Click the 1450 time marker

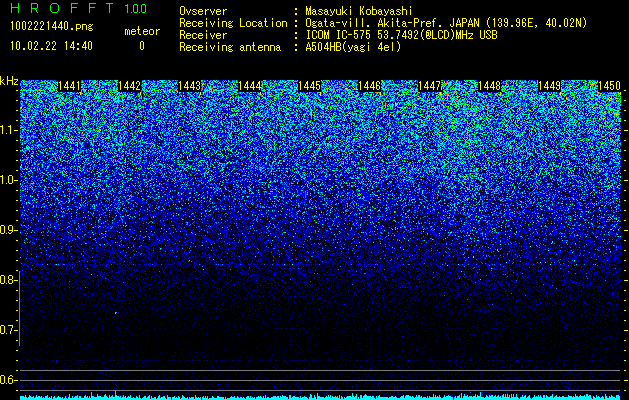click(x=609, y=86)
